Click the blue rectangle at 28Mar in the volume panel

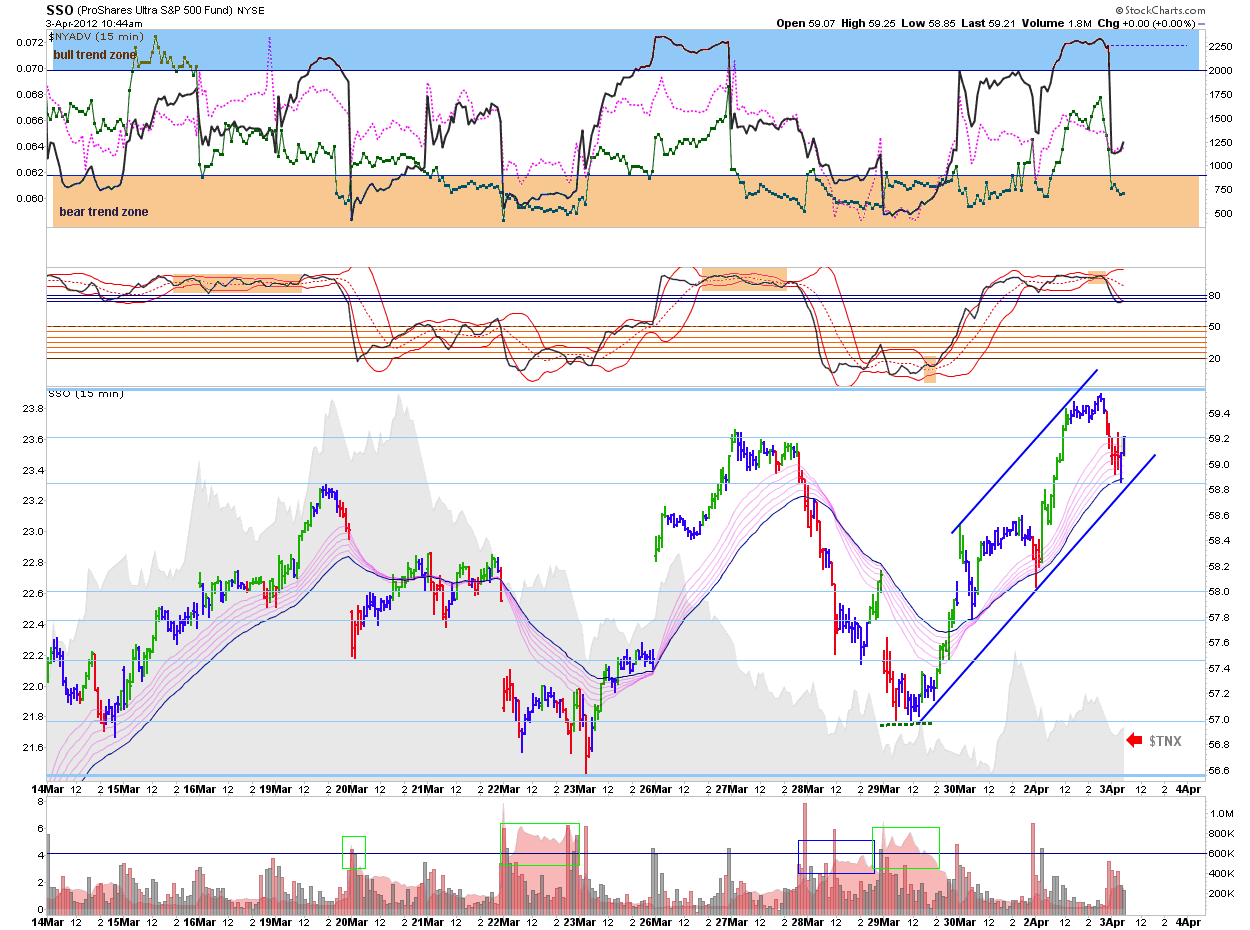point(836,857)
